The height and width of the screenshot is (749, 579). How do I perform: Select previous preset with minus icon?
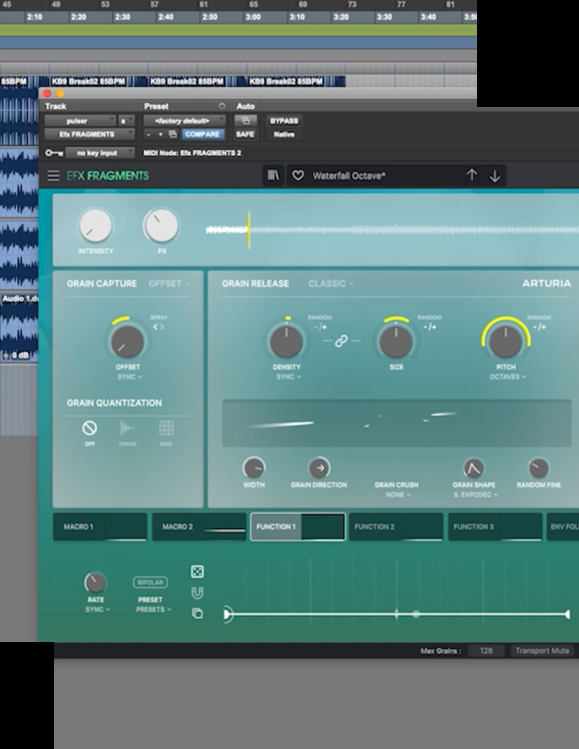[x=149, y=135]
